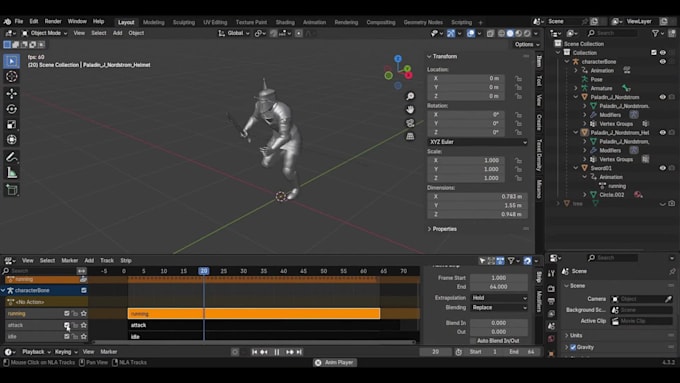Image resolution: width=680 pixels, height=383 pixels.
Task: Jump to the end frame
Action: tap(299, 352)
